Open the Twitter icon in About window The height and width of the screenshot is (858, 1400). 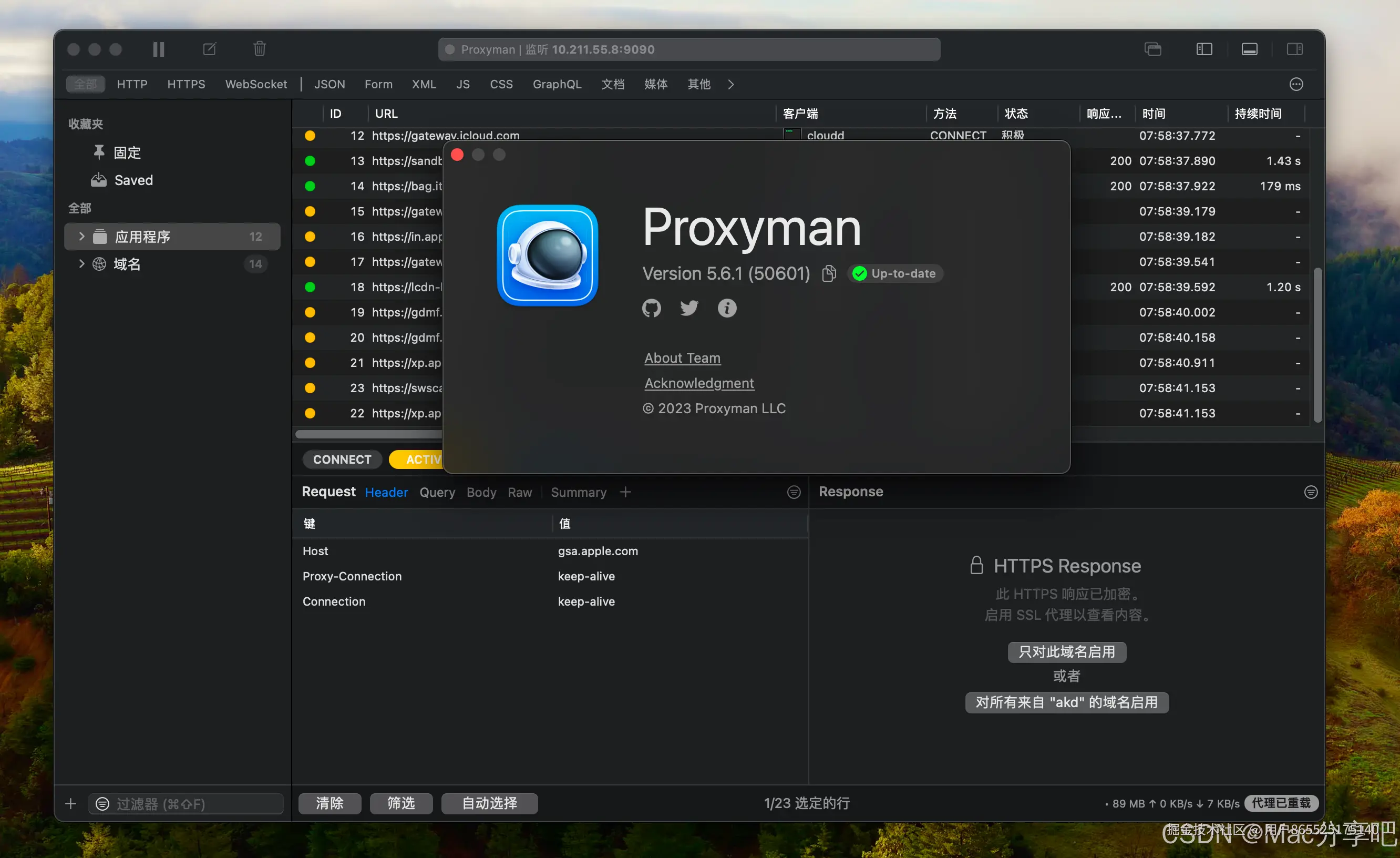coord(689,308)
